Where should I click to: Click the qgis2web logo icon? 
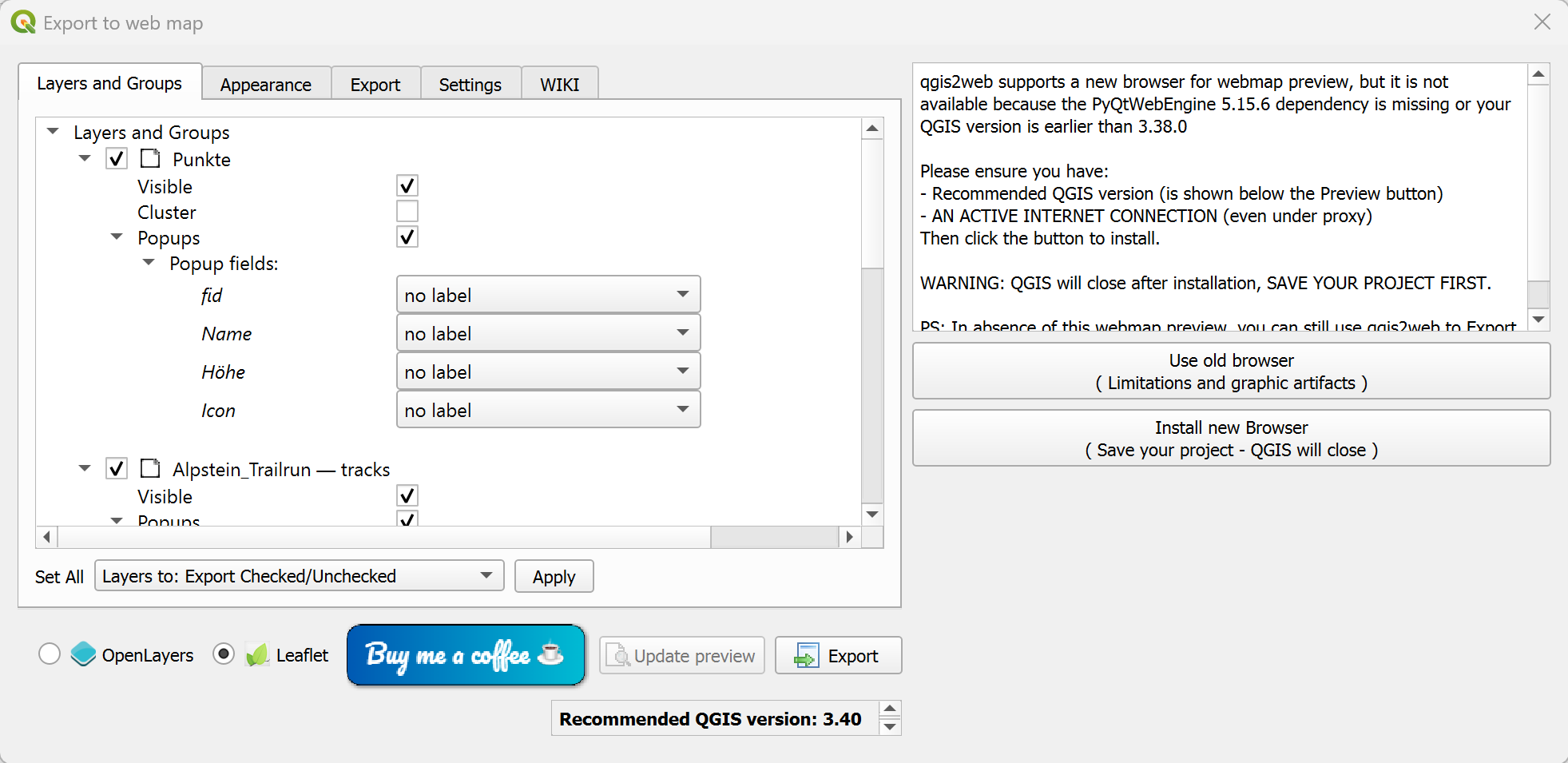[x=22, y=22]
